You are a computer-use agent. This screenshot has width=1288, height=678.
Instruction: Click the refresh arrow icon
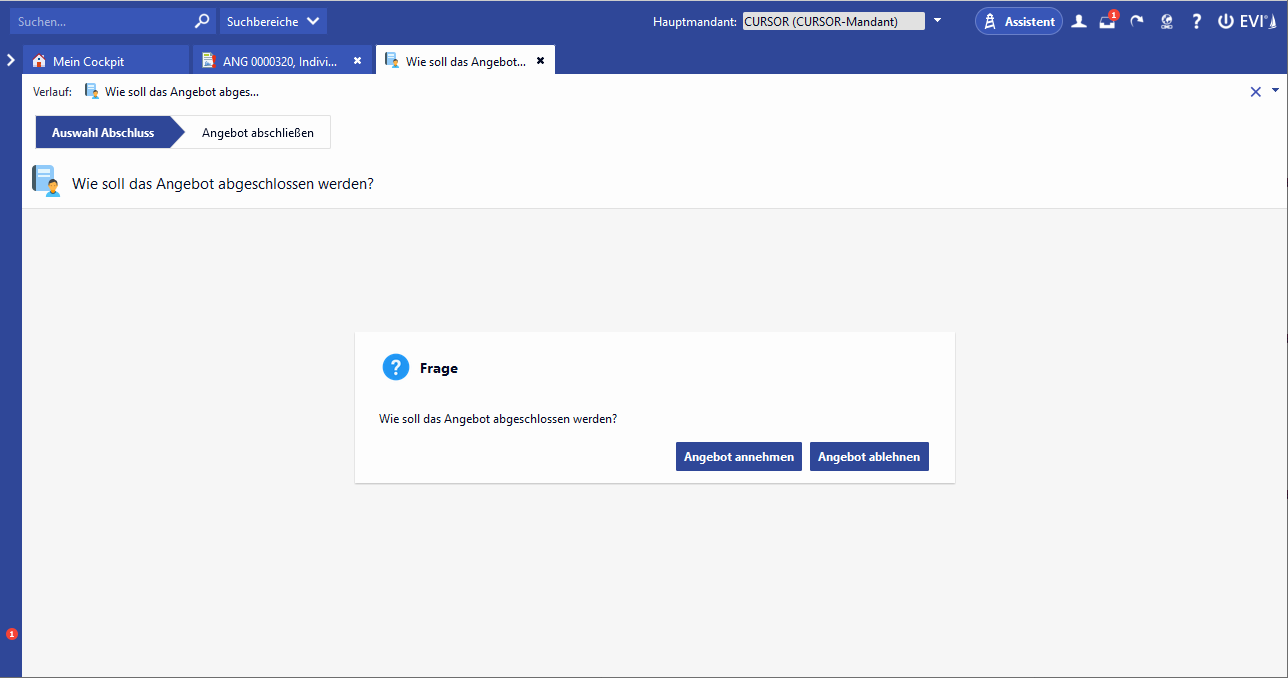coord(1137,21)
